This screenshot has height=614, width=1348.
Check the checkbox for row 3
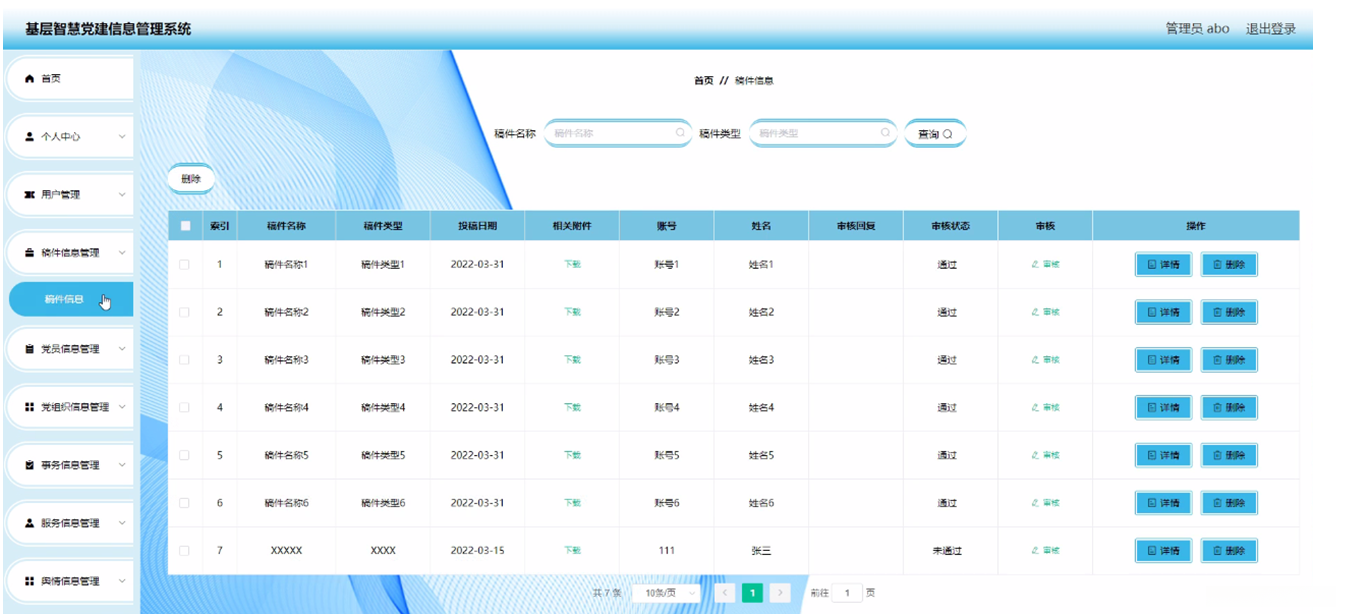(x=184, y=360)
